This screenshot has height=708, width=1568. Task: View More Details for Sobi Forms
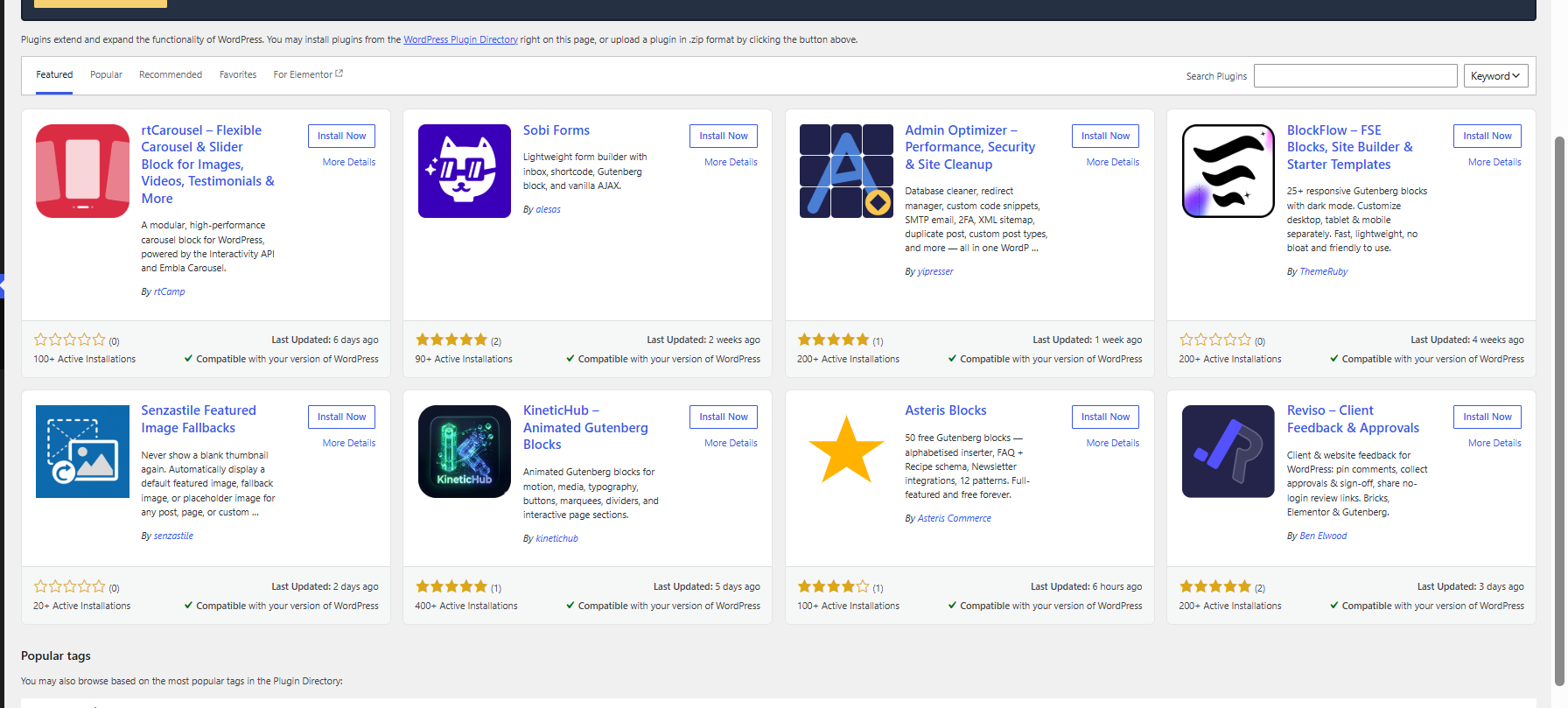(x=731, y=163)
